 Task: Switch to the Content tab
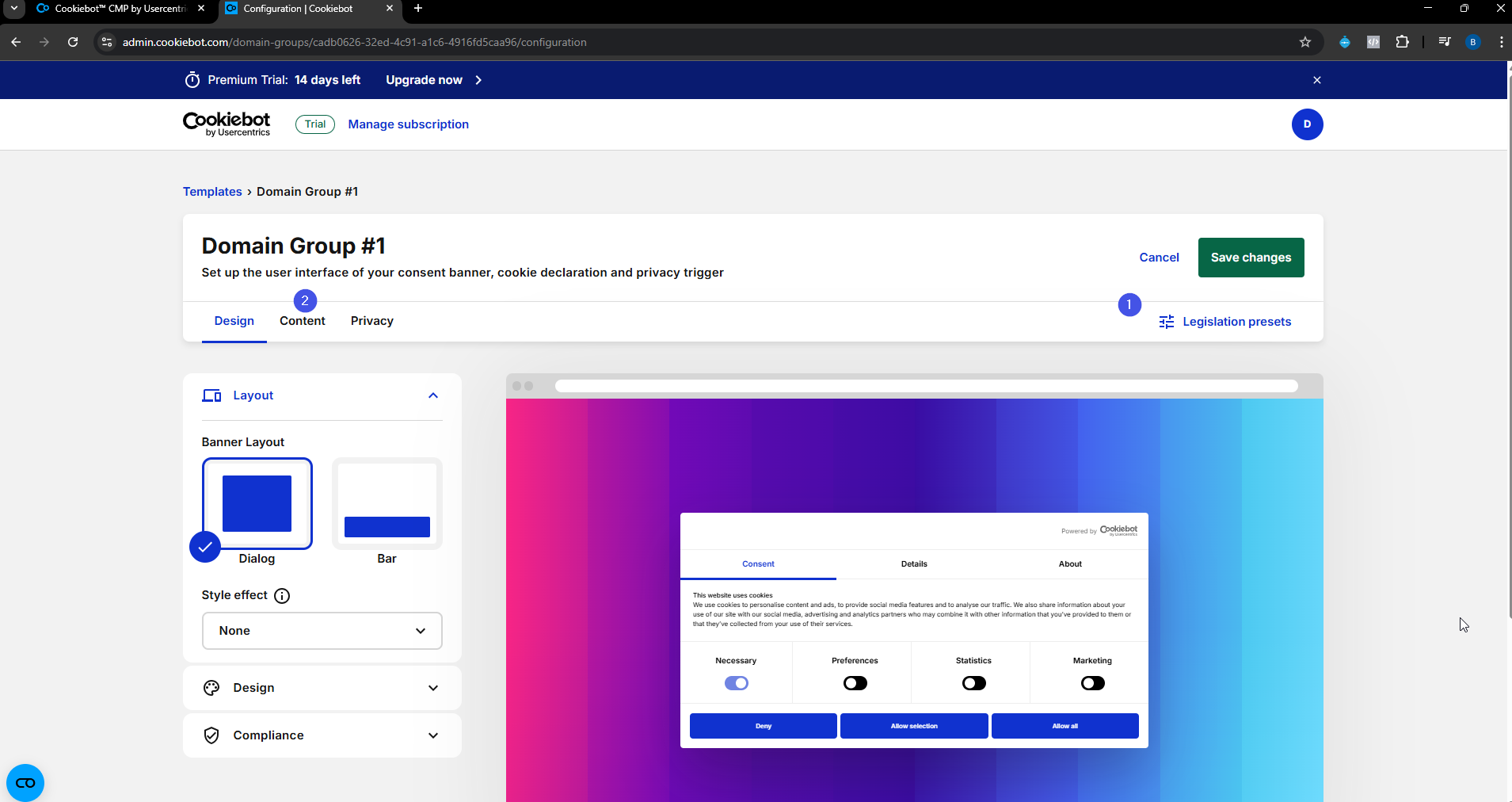point(303,321)
